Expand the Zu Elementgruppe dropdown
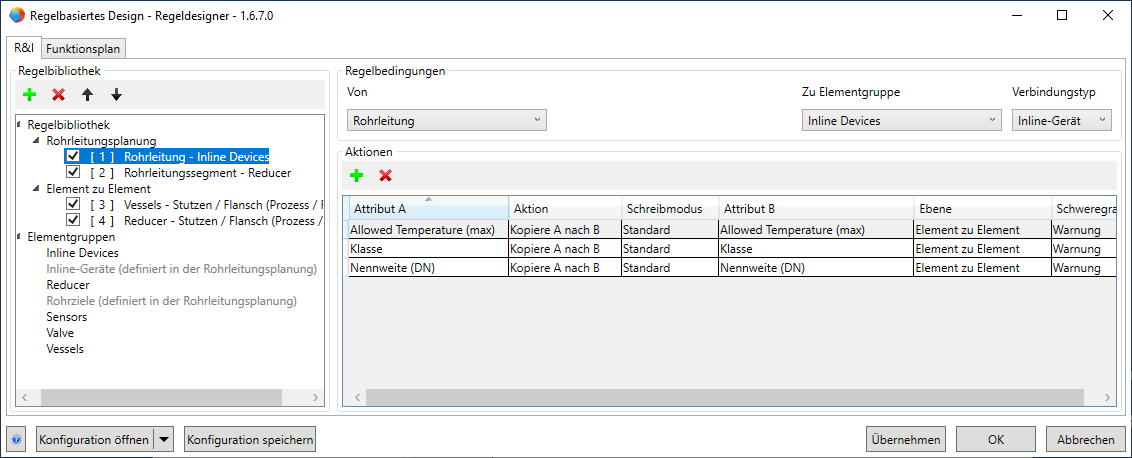Viewport: 1132px width, 458px height. click(x=901, y=120)
